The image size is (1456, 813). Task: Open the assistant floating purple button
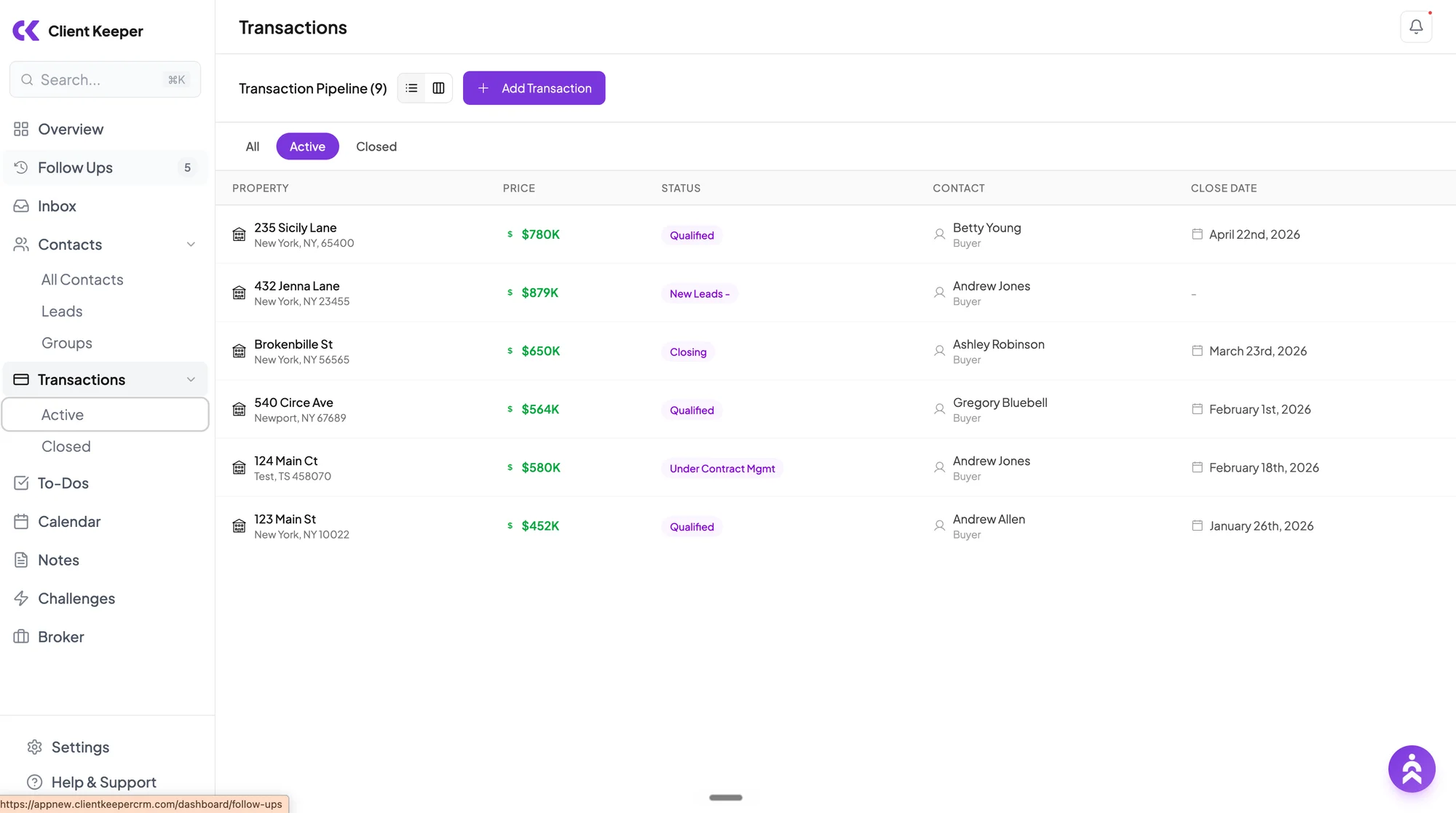[1412, 769]
